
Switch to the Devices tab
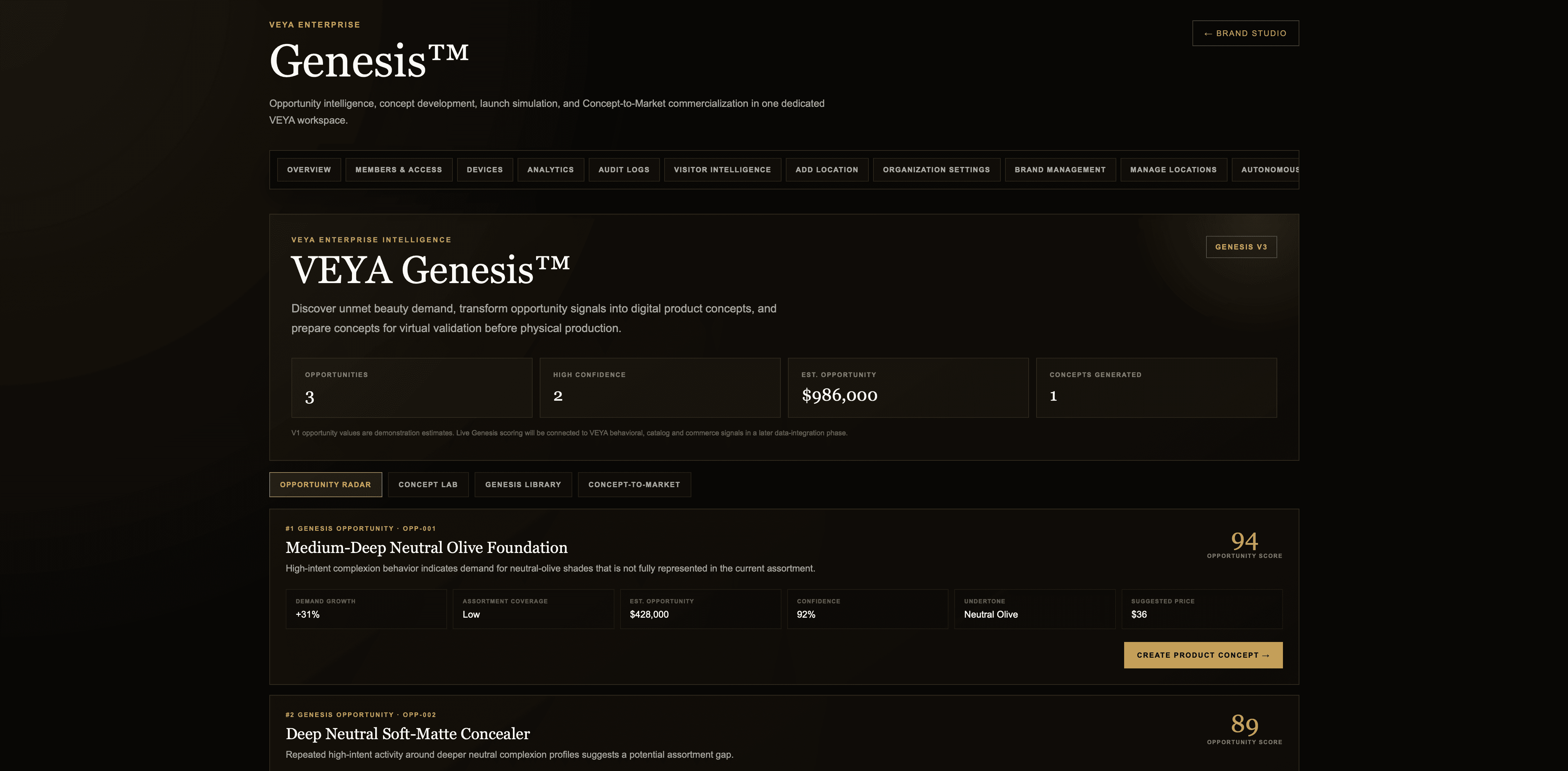pyautogui.click(x=485, y=170)
